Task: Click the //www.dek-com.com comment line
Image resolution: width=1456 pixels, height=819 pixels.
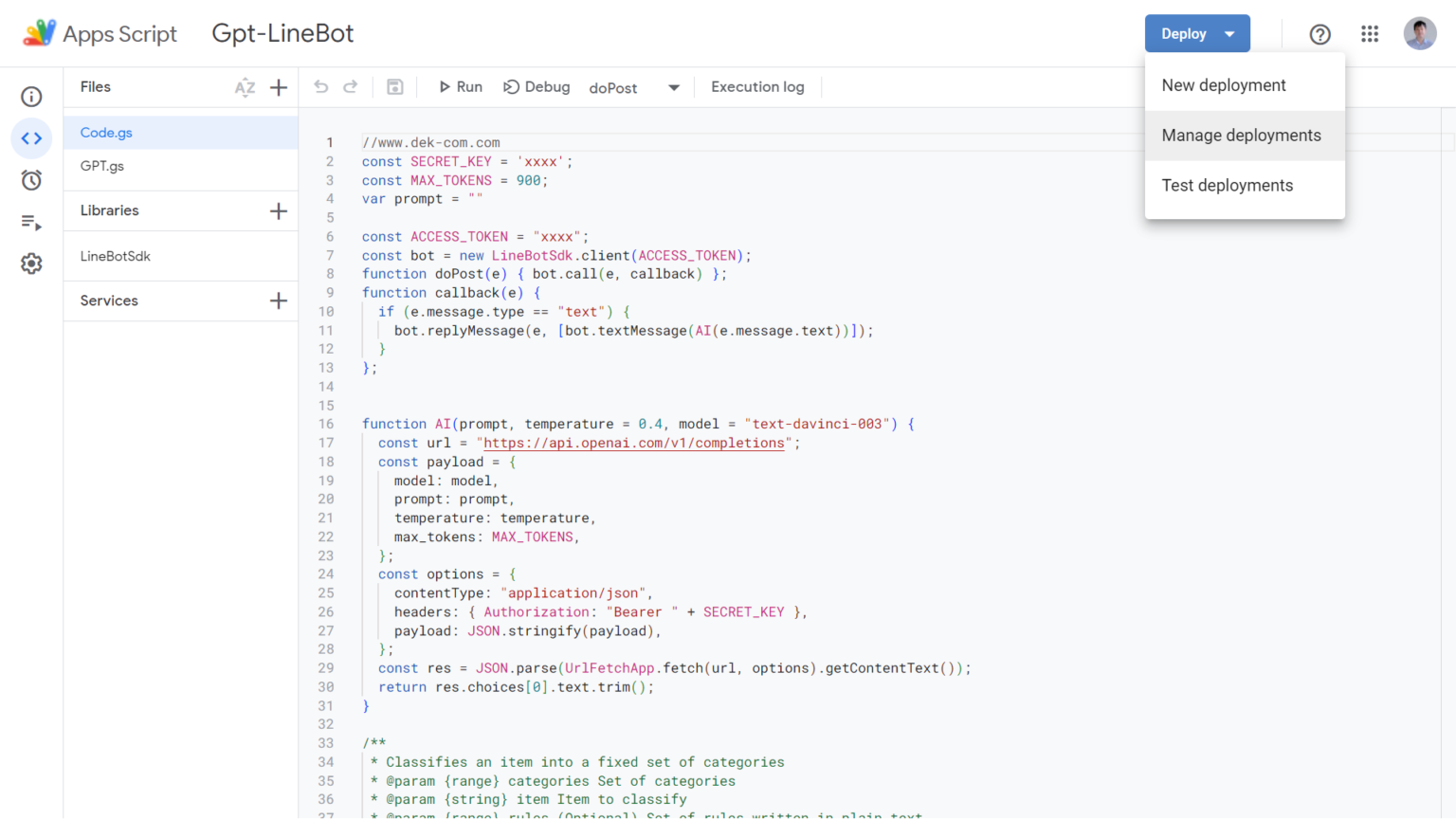Action: (x=431, y=143)
